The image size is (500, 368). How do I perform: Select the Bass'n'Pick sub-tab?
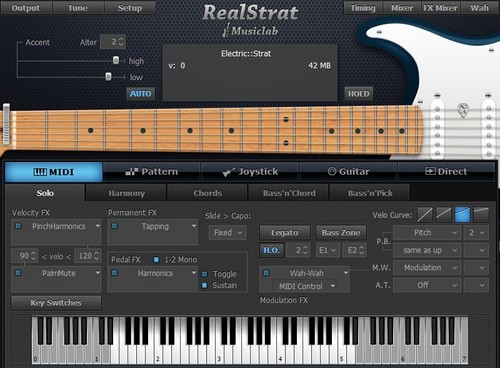tap(370, 193)
